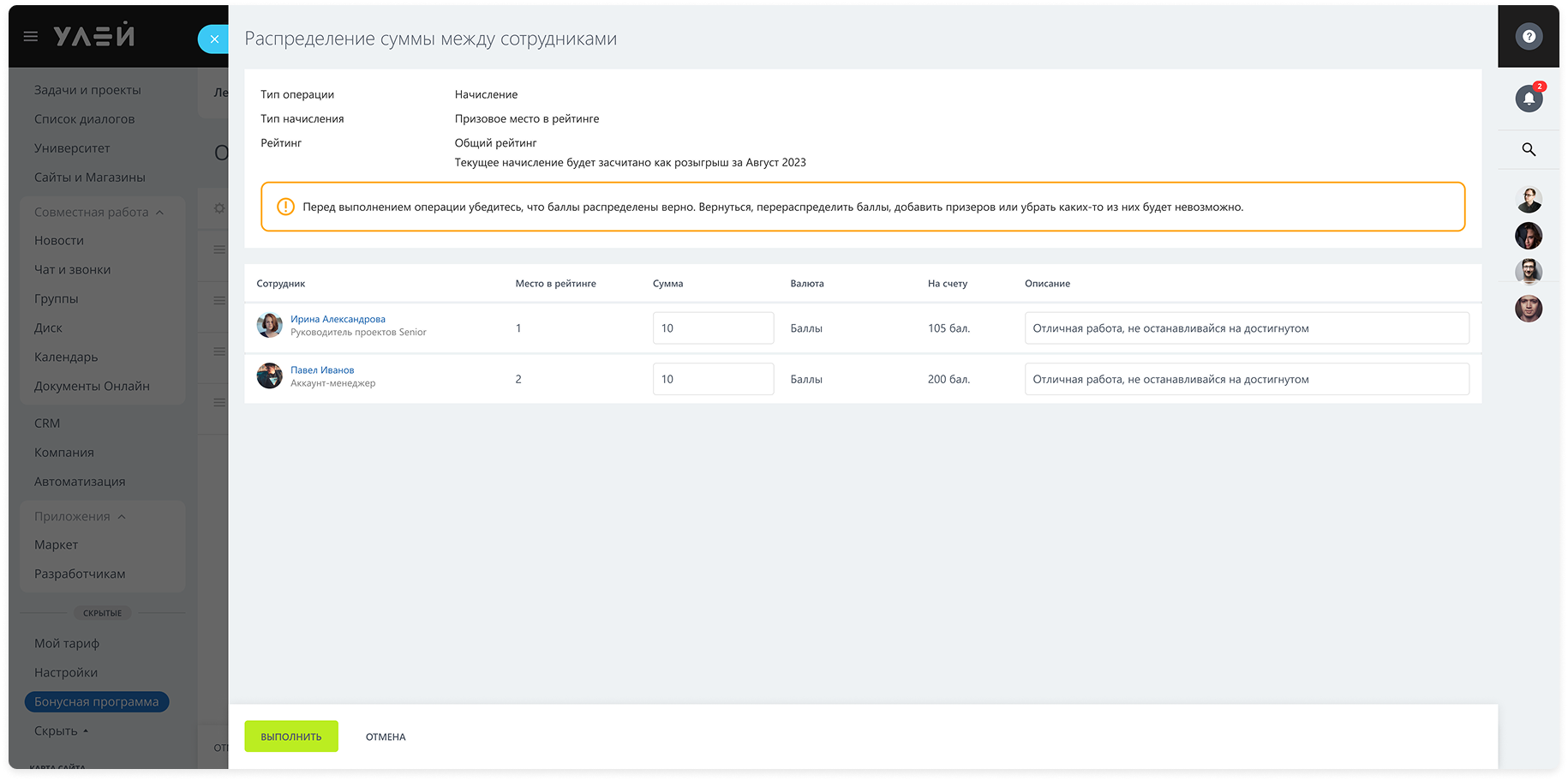
Task: Click the search magnifier icon
Action: 1529,149
